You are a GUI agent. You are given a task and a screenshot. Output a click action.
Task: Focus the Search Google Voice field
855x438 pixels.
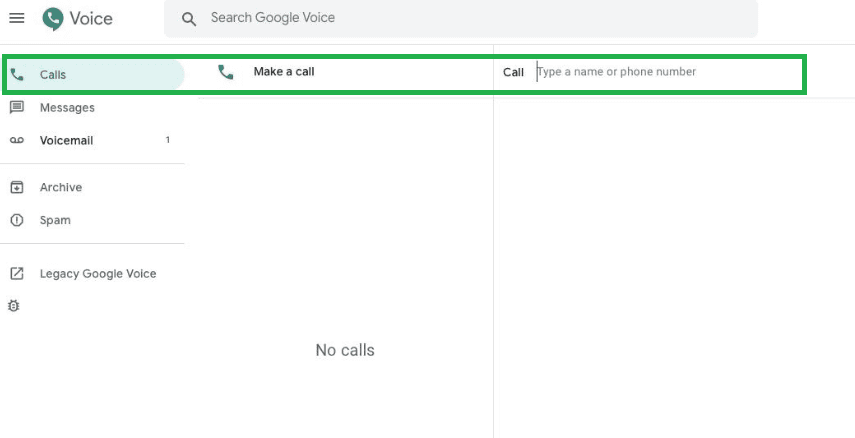[450, 18]
